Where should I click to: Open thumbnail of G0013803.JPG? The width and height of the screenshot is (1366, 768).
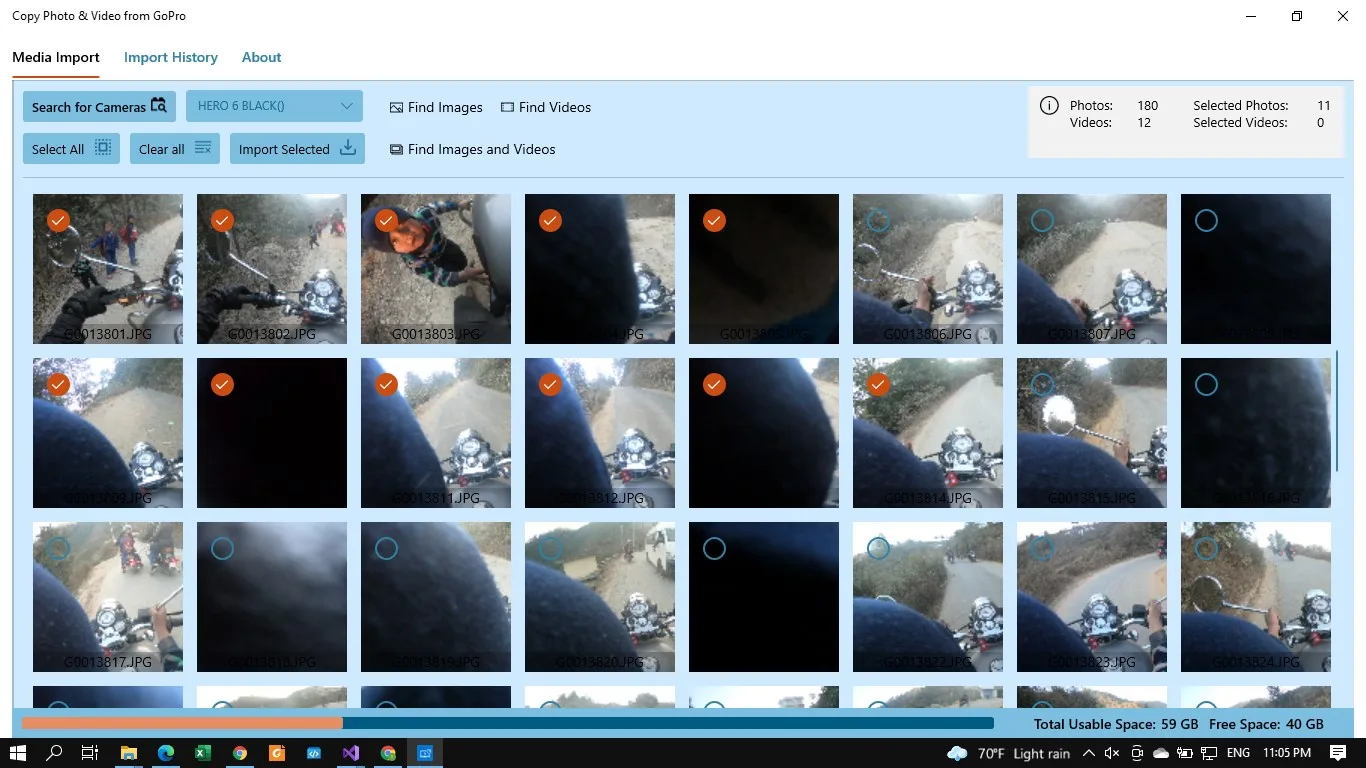pos(436,269)
